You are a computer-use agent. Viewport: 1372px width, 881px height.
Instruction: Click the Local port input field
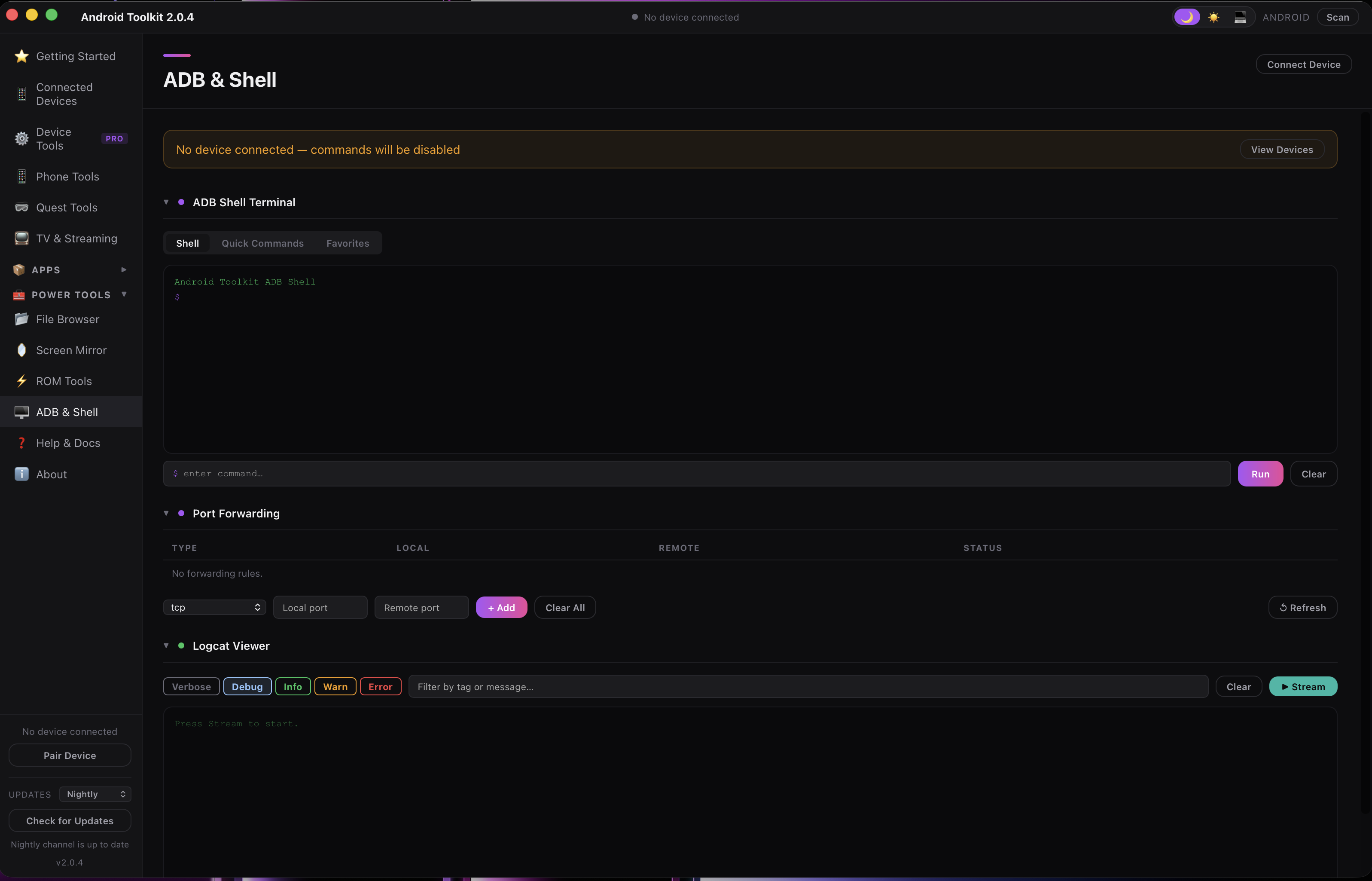[x=320, y=608]
